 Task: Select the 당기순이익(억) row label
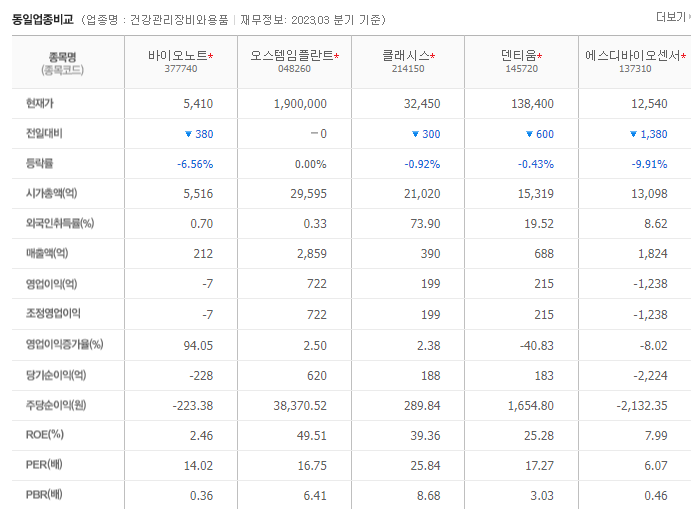click(56, 375)
